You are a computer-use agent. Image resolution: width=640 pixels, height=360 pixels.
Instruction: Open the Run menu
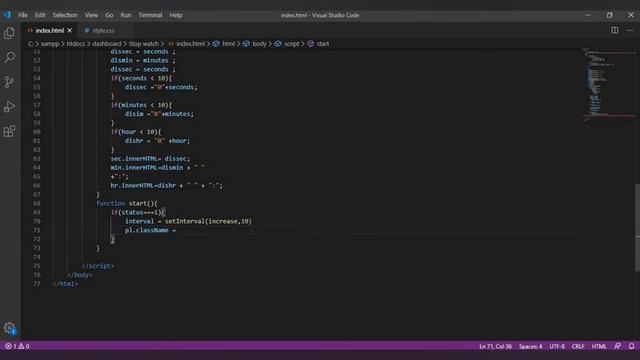pyautogui.click(x=126, y=15)
